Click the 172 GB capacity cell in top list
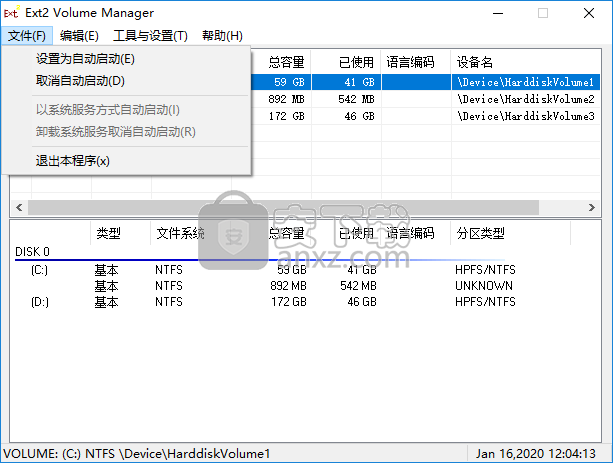 pyautogui.click(x=286, y=116)
